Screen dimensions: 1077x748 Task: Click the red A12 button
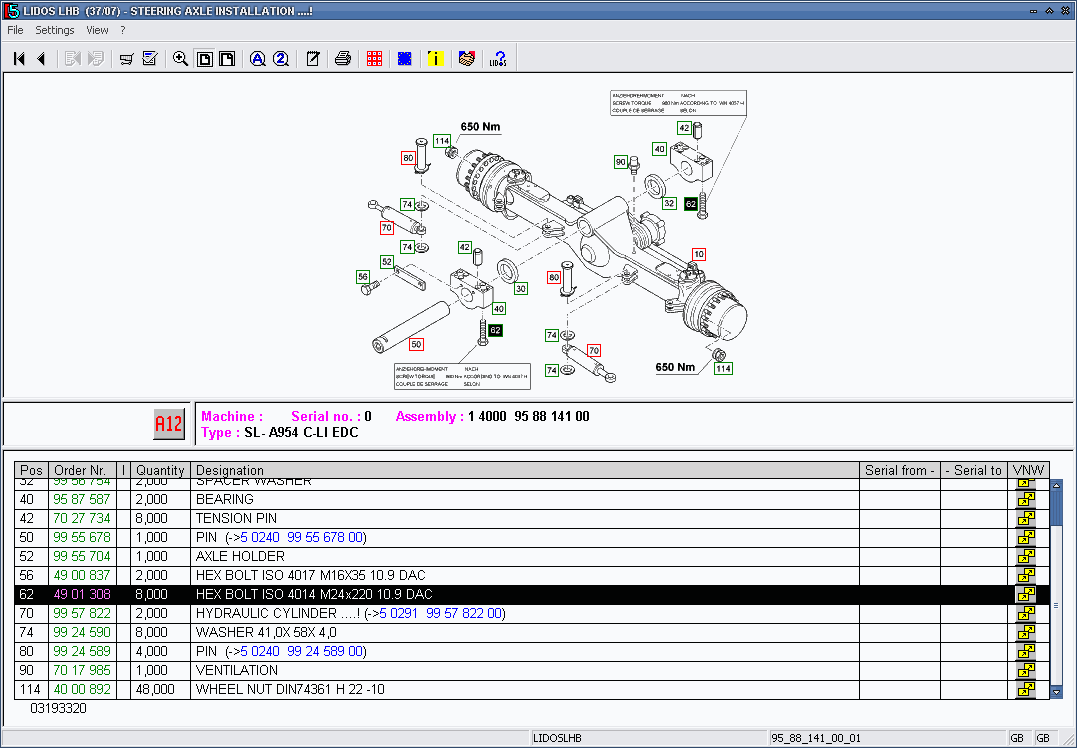[168, 425]
